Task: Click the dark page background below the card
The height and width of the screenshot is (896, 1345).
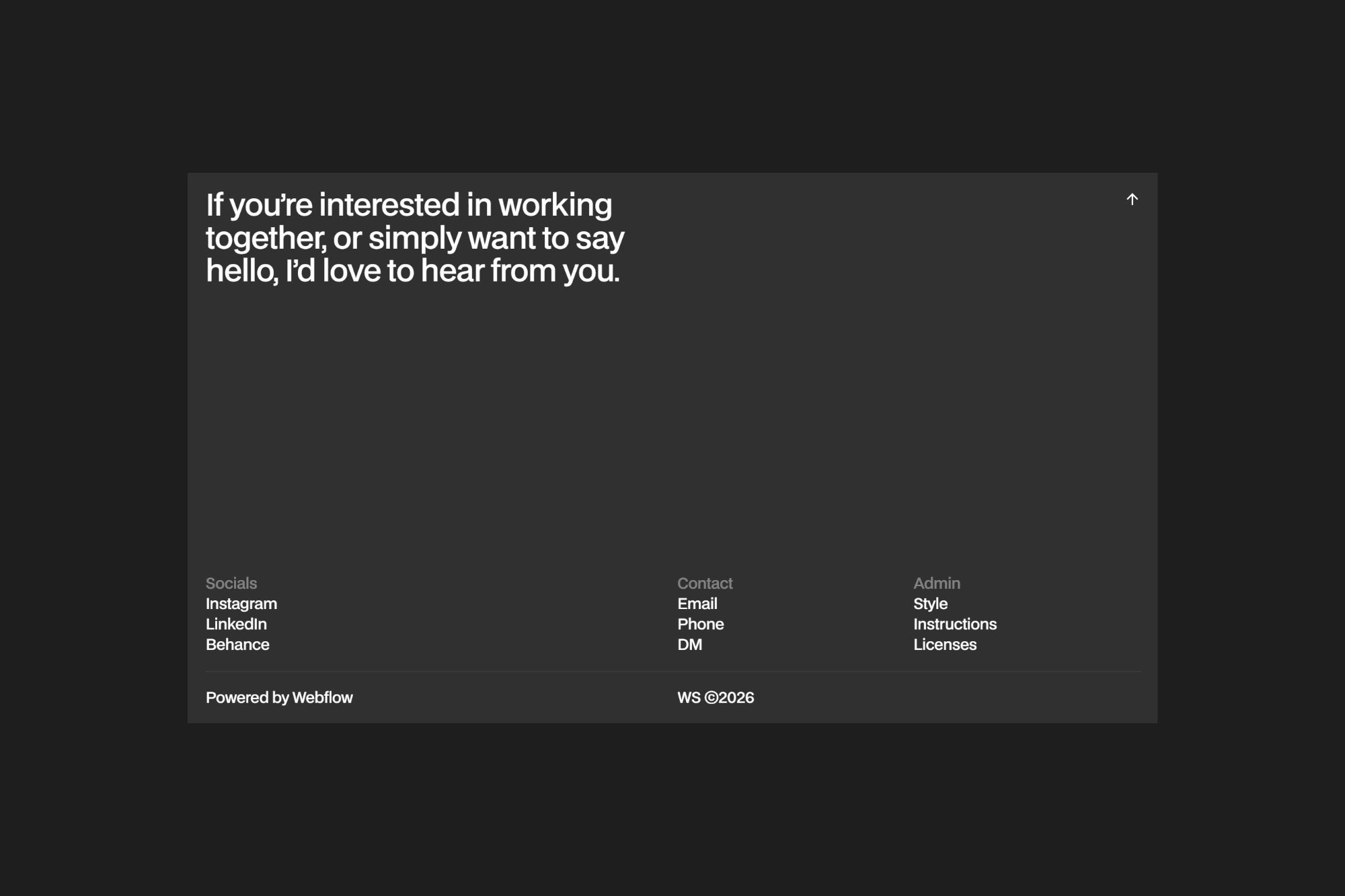Action: click(x=672, y=807)
